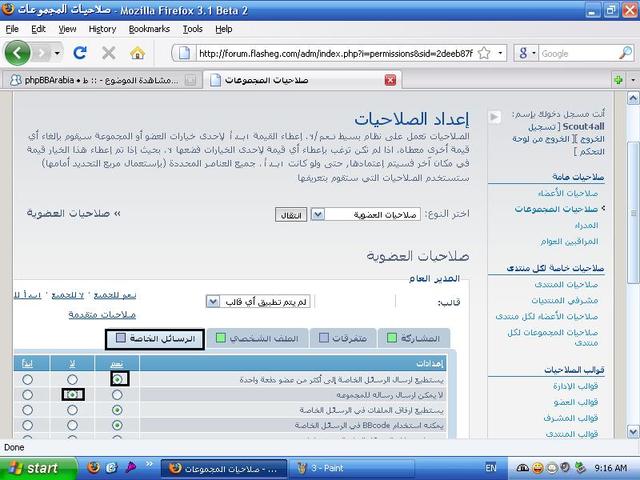Select لا radio for group message row
Screen dimensions: 640x480
[72, 395]
